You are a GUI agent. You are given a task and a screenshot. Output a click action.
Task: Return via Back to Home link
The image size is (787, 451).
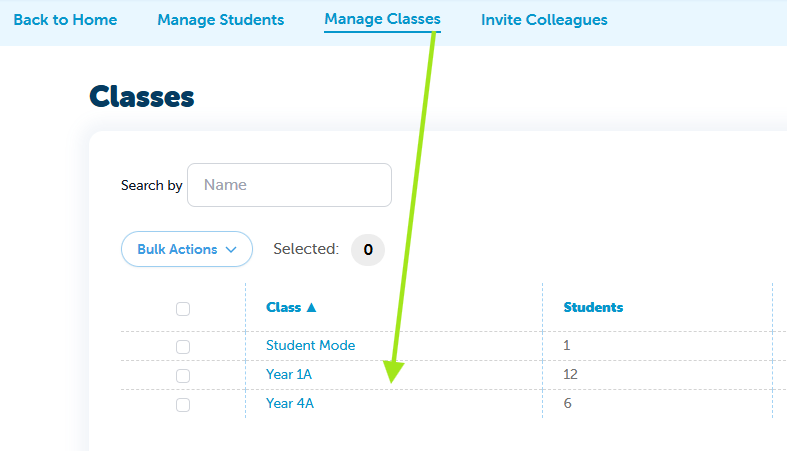coord(65,20)
